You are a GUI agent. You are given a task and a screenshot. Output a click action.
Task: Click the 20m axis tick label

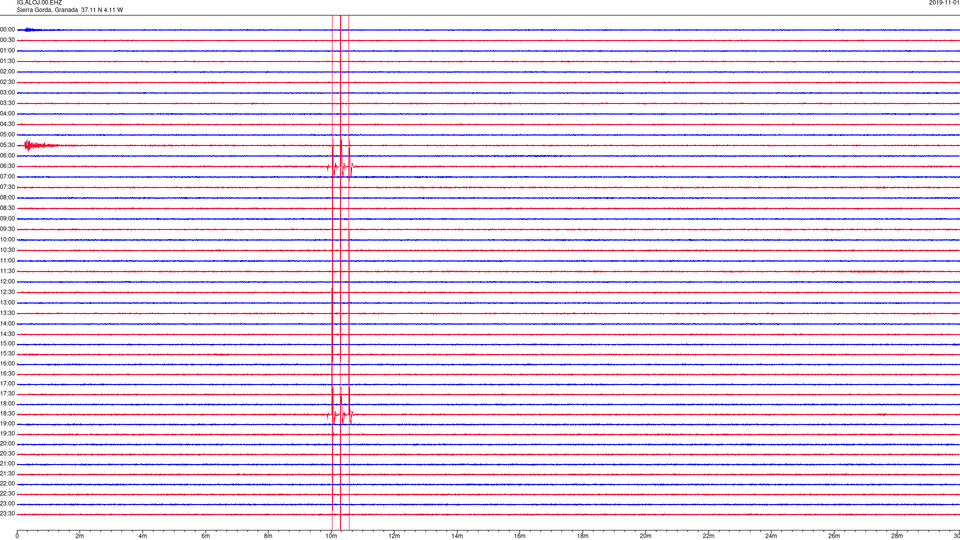646,536
